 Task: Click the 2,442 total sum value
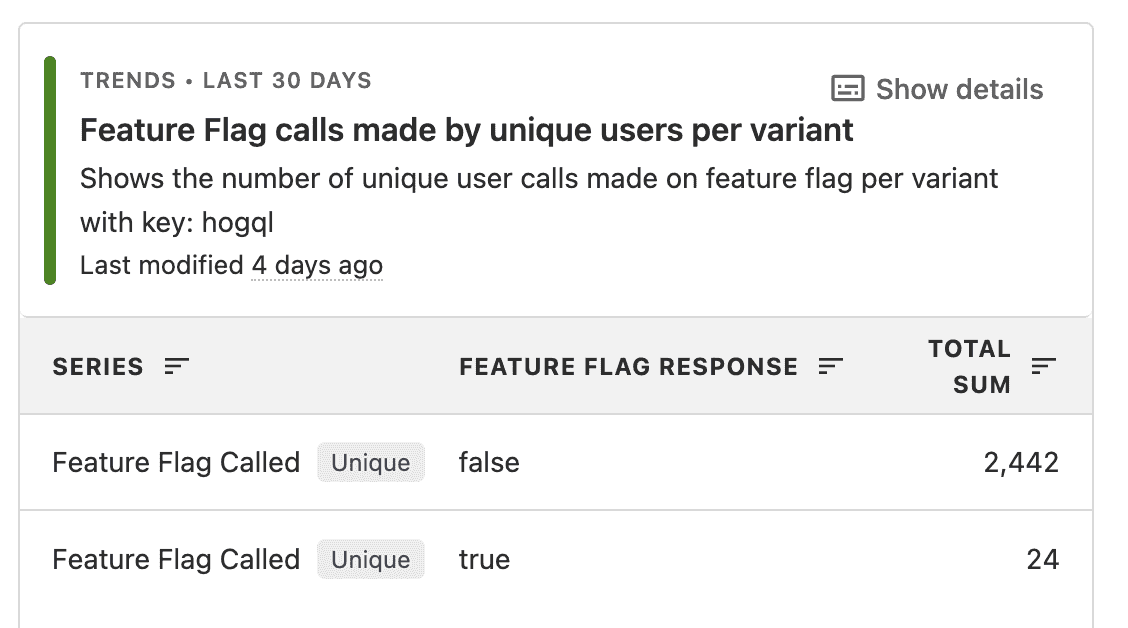point(1020,463)
